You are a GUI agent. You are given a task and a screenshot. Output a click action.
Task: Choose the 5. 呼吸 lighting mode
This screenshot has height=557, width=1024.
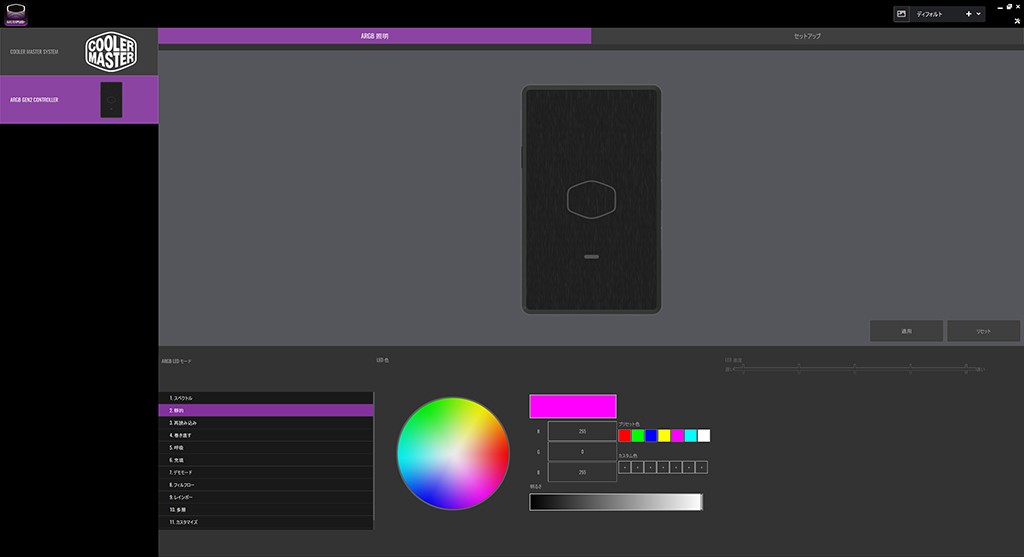pyautogui.click(x=266, y=447)
